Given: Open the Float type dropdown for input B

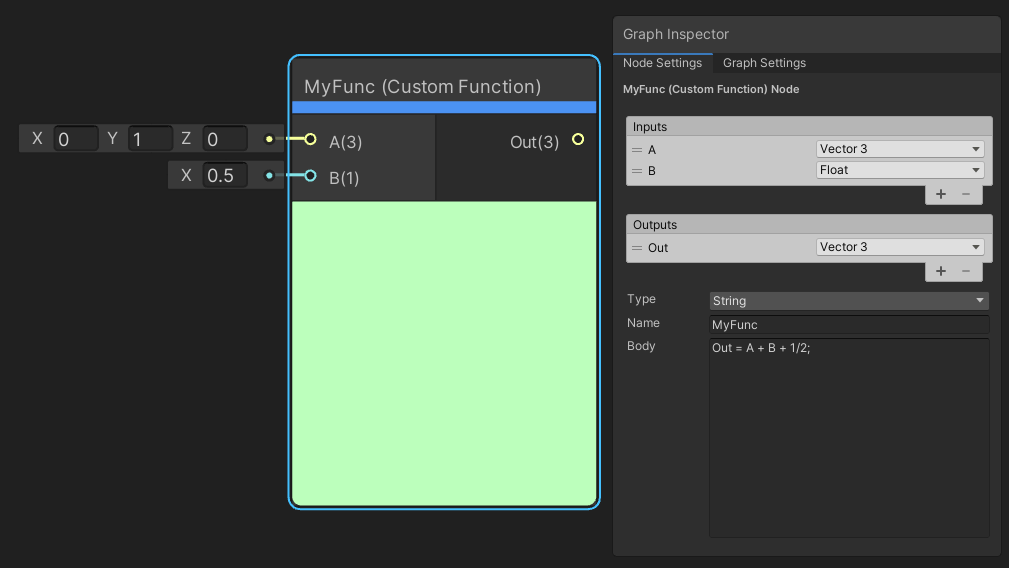Looking at the screenshot, I should [x=900, y=170].
